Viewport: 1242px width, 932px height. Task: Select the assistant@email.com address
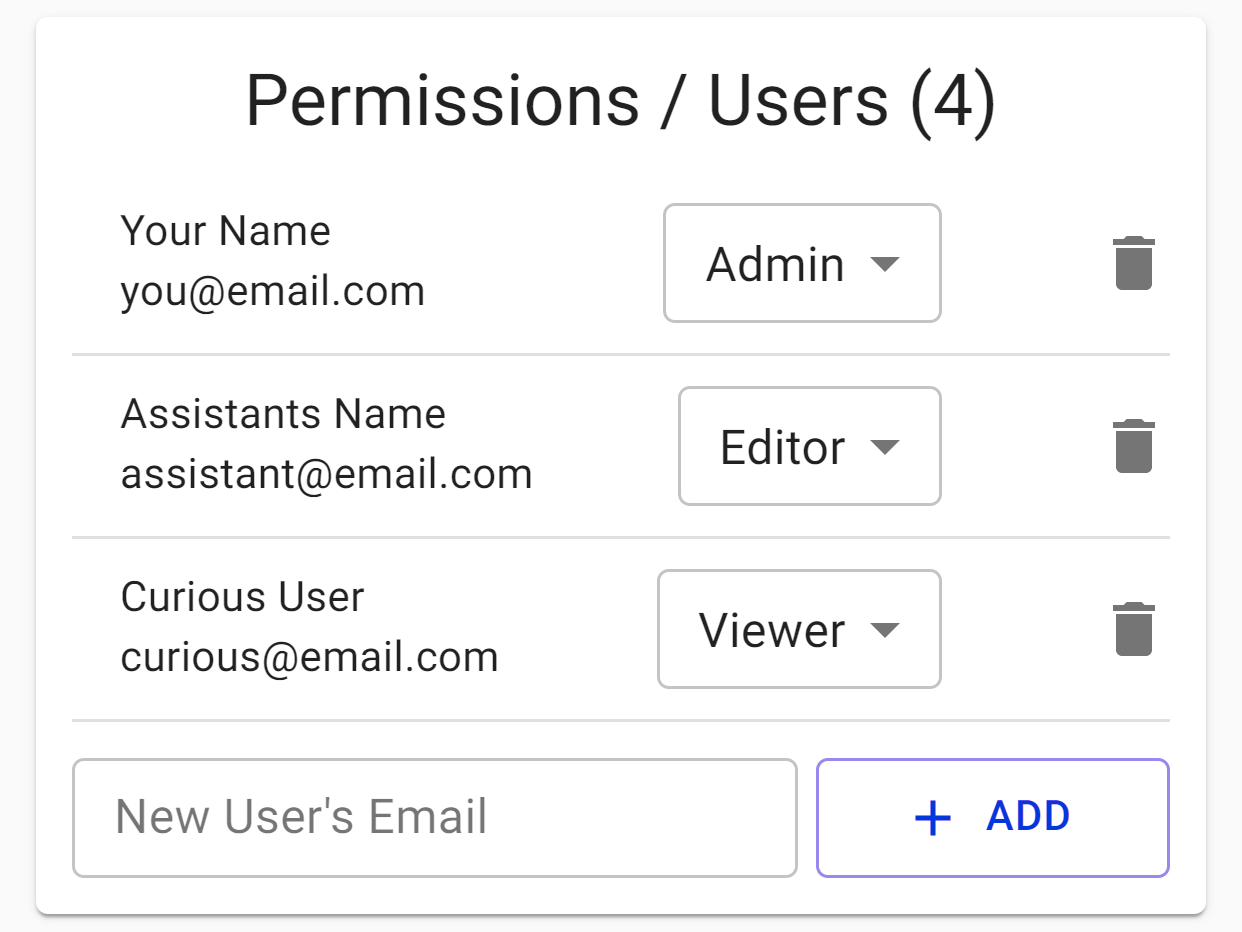326,474
